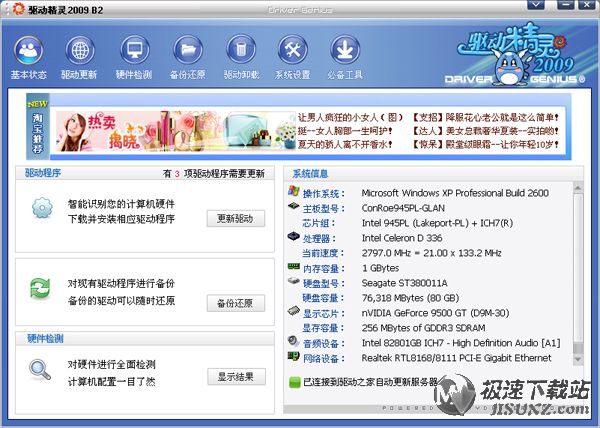Open the 驱动更新 globe icon

click(79, 50)
